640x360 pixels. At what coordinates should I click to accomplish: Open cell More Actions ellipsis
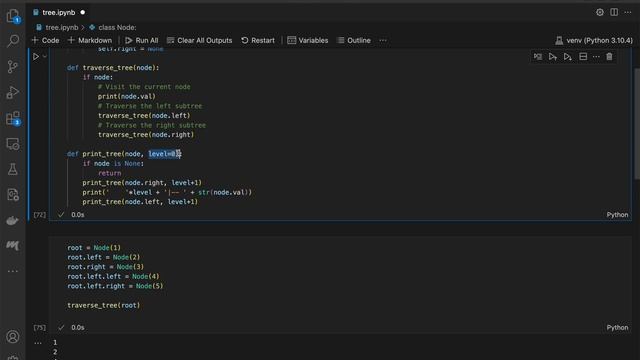point(596,57)
